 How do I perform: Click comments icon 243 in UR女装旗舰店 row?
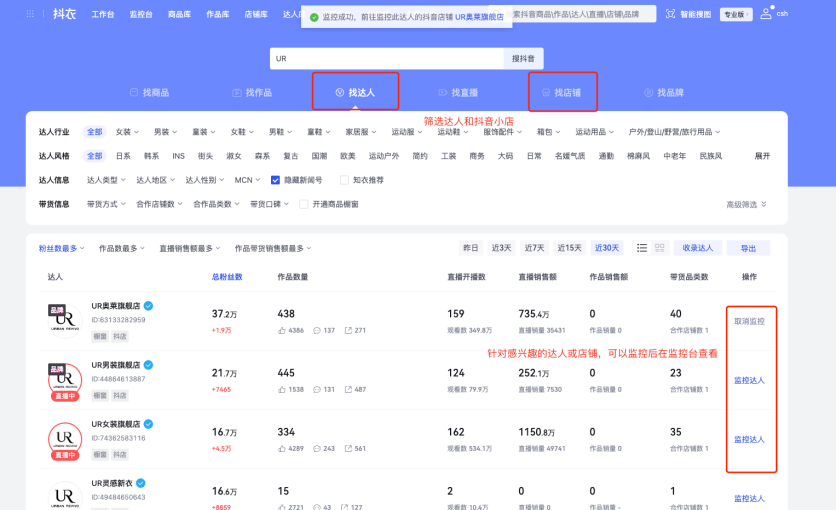[x=317, y=449]
